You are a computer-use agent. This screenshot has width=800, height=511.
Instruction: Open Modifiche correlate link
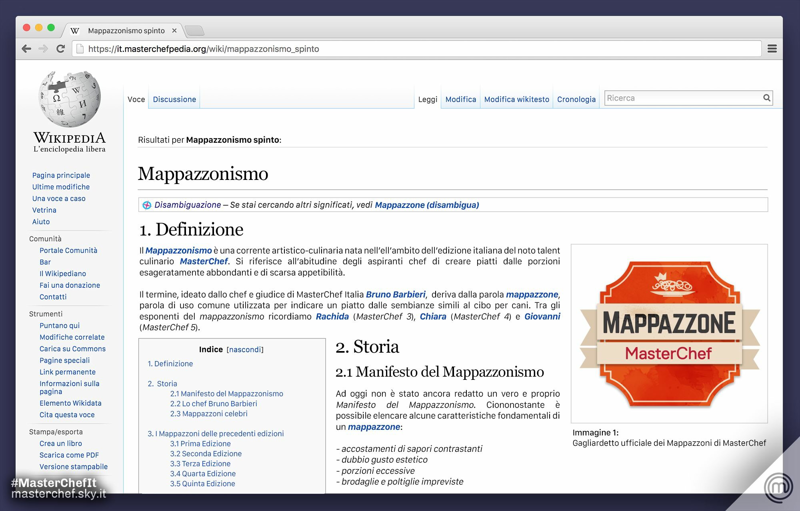pyautogui.click(x=72, y=337)
